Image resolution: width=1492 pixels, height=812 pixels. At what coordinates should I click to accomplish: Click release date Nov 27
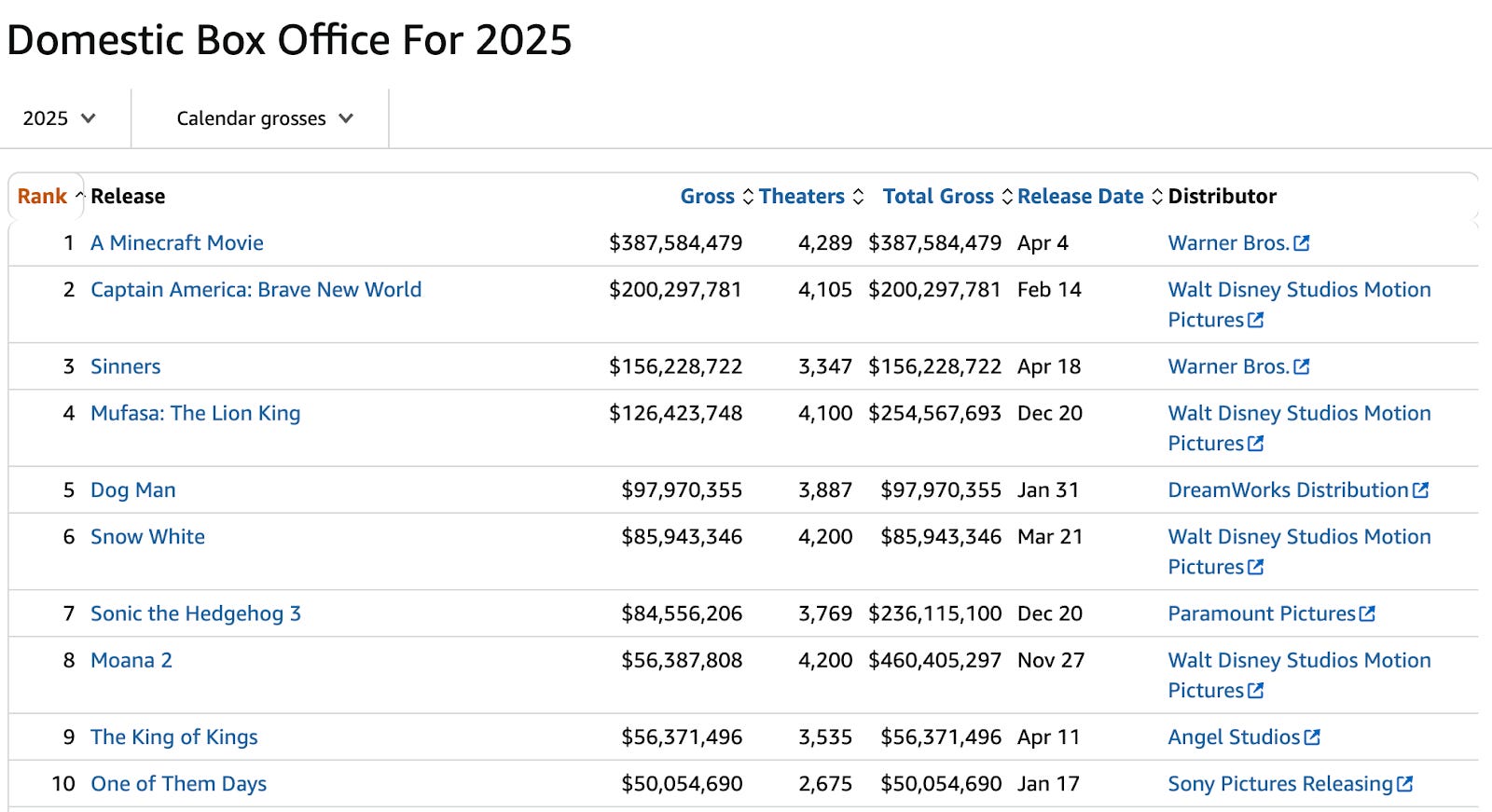[1051, 660]
